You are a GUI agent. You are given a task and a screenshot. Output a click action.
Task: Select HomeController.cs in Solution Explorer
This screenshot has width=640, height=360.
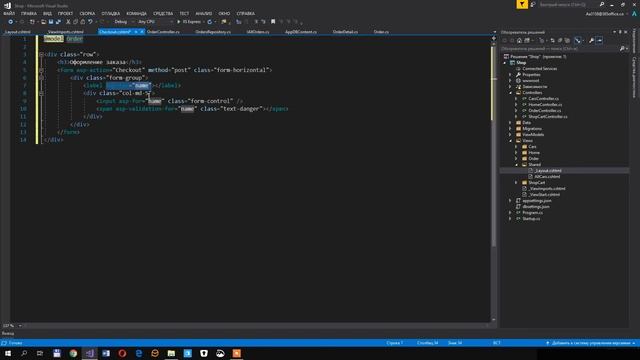pyautogui.click(x=544, y=104)
